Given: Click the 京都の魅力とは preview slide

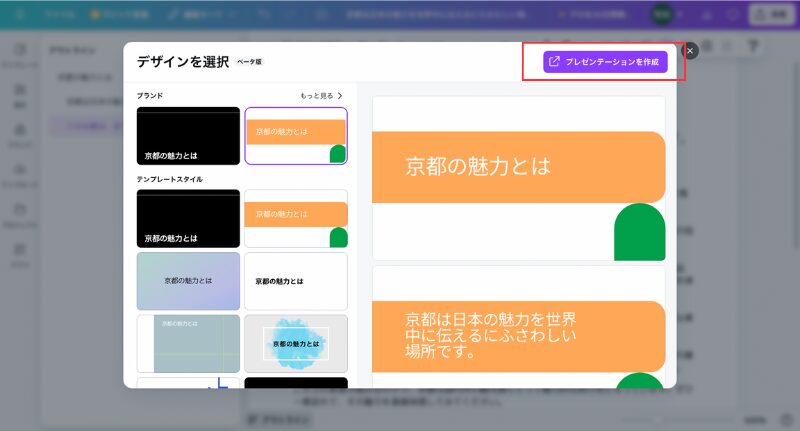Looking at the screenshot, I should pyautogui.click(x=518, y=178).
